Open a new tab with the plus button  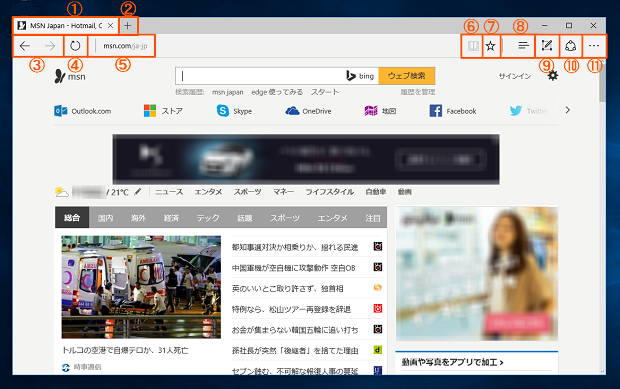point(128,26)
